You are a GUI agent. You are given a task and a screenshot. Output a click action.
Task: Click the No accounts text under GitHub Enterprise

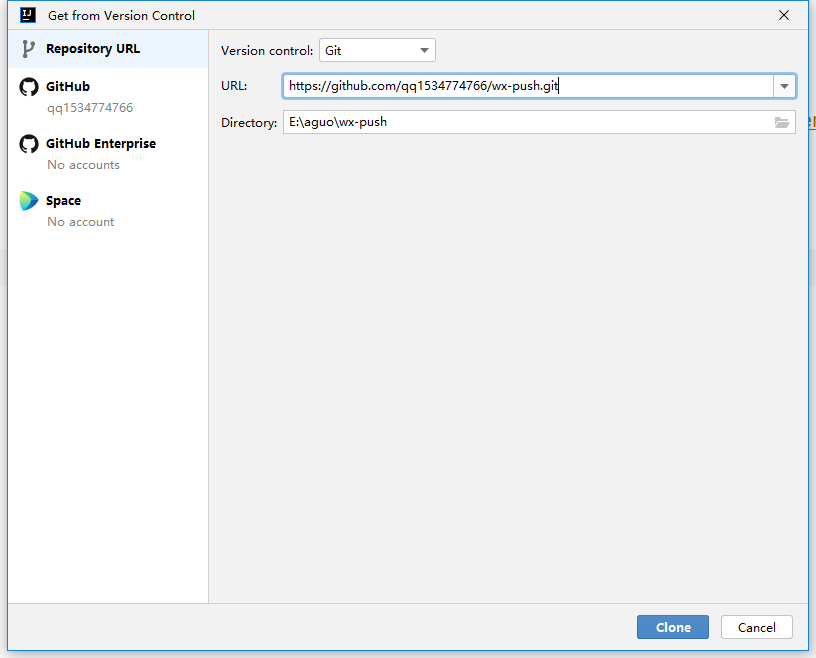coord(83,165)
